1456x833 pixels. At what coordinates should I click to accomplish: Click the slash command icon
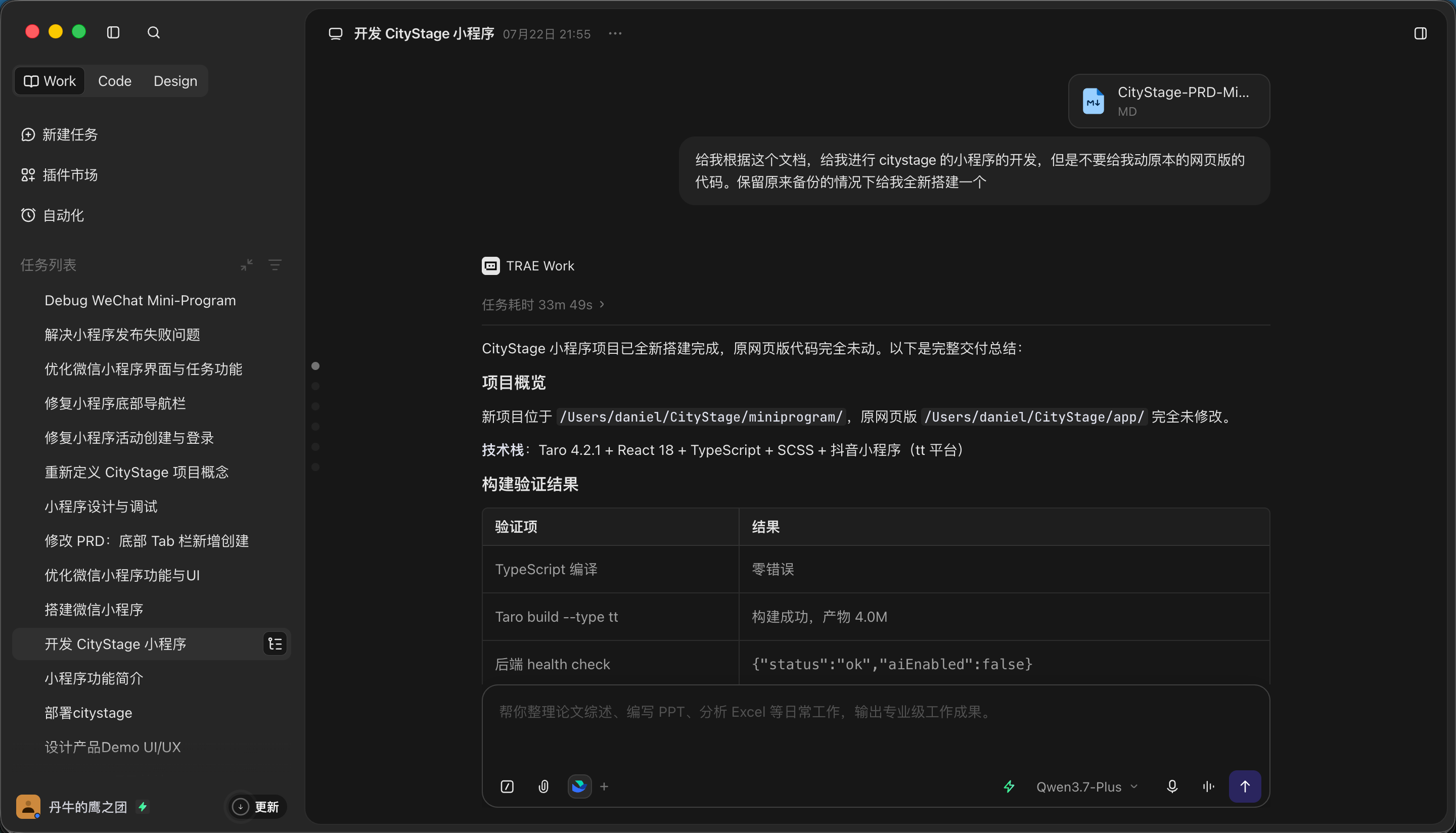507,786
